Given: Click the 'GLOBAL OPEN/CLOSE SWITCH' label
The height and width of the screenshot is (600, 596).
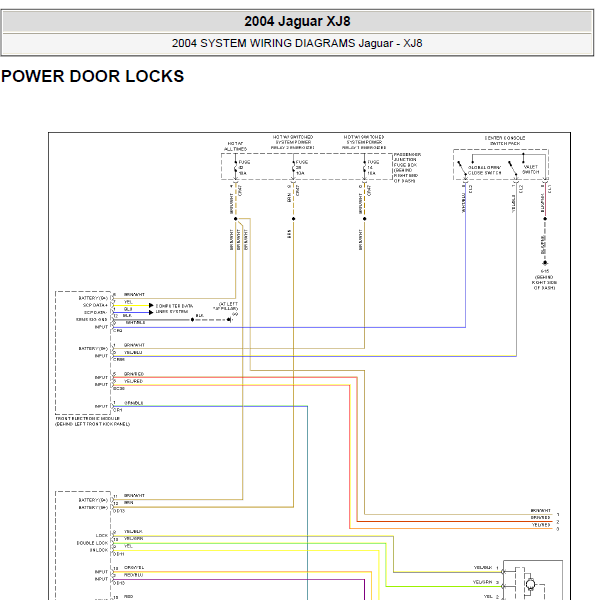Looking at the screenshot, I should (484, 170).
